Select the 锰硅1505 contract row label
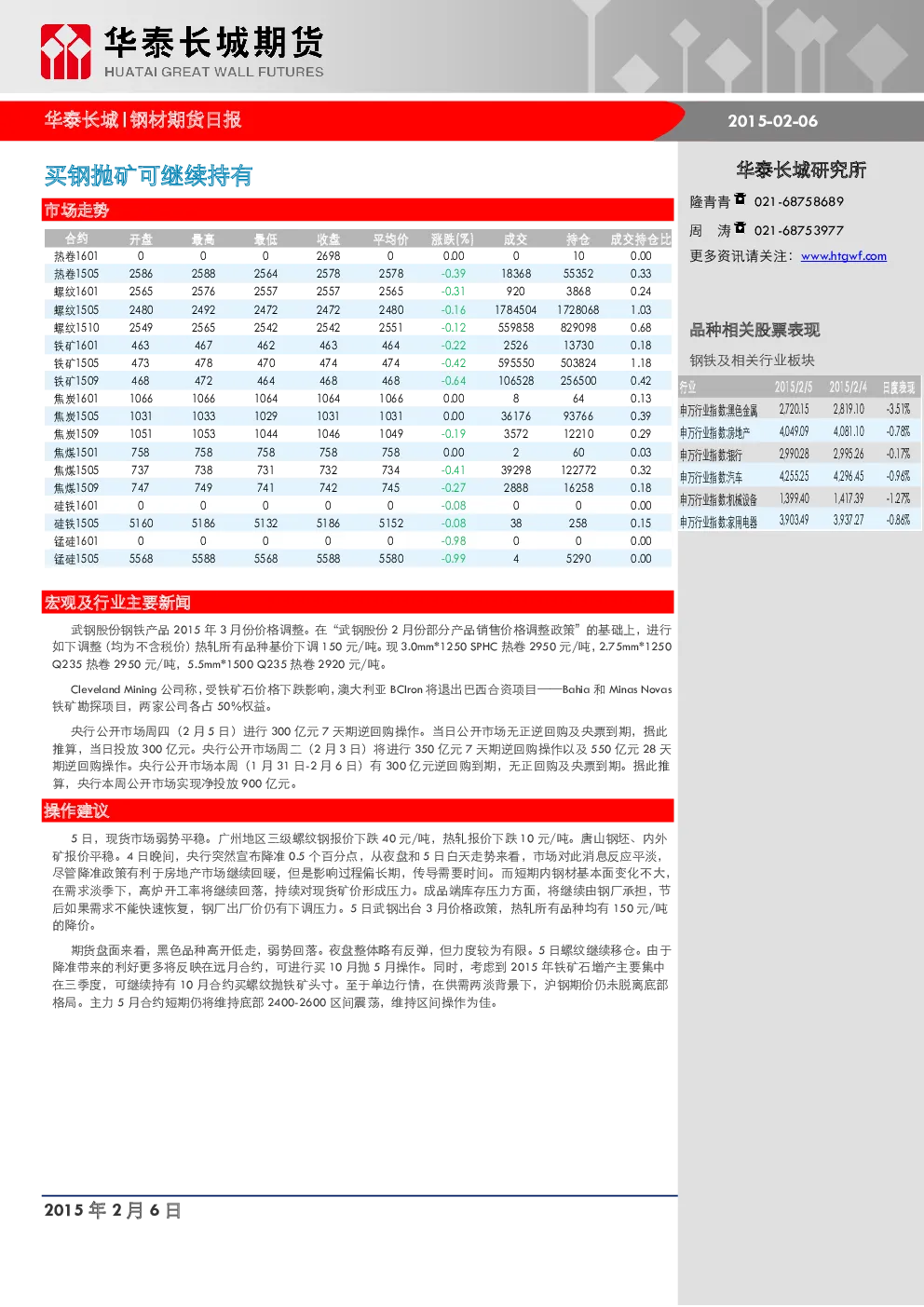 [76, 559]
